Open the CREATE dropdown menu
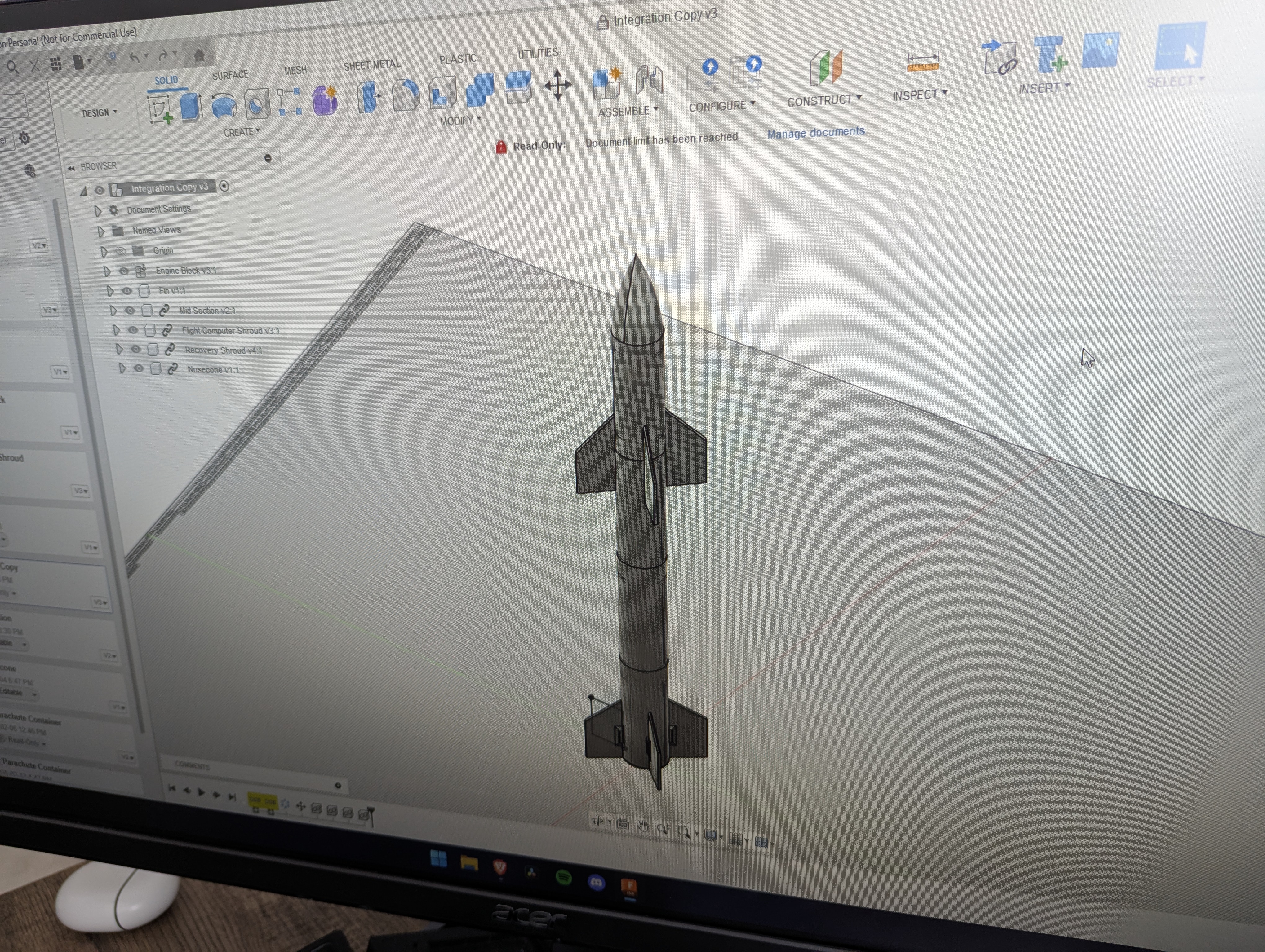Viewport: 1265px width, 952px height. tap(242, 132)
